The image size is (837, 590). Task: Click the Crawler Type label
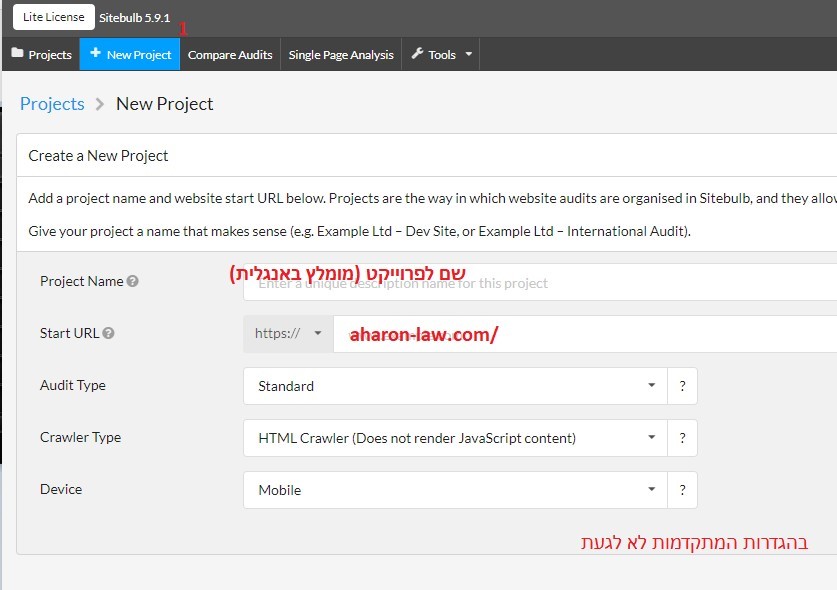click(x=81, y=437)
